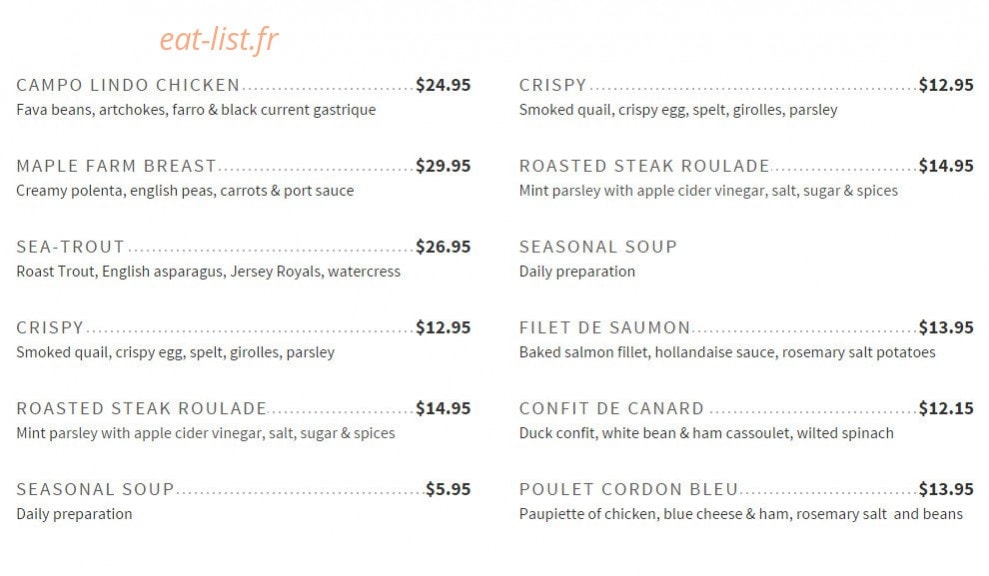Click the Baked salmon fillet description
The image size is (989, 576).
pos(727,352)
